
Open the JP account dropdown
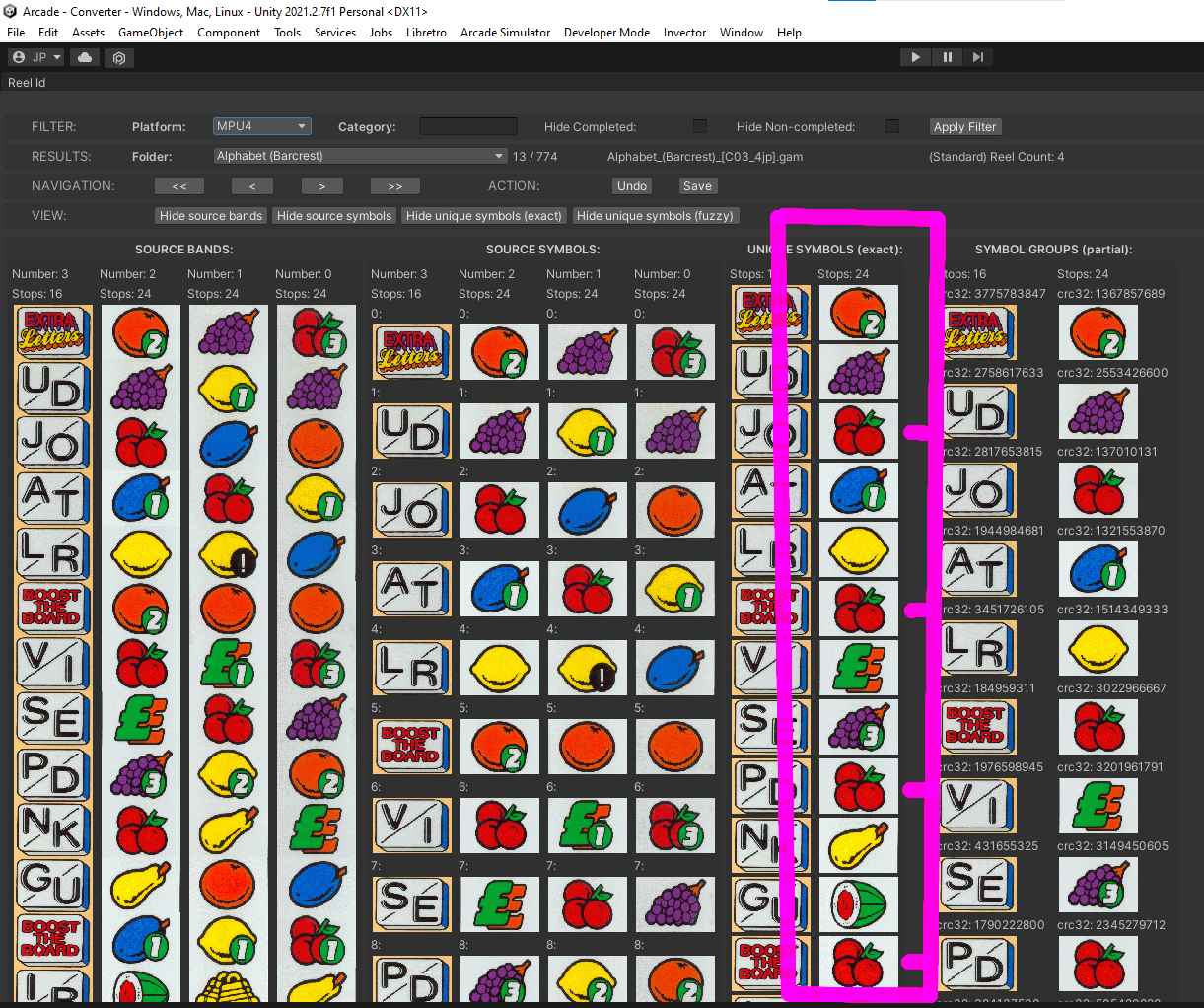36,58
